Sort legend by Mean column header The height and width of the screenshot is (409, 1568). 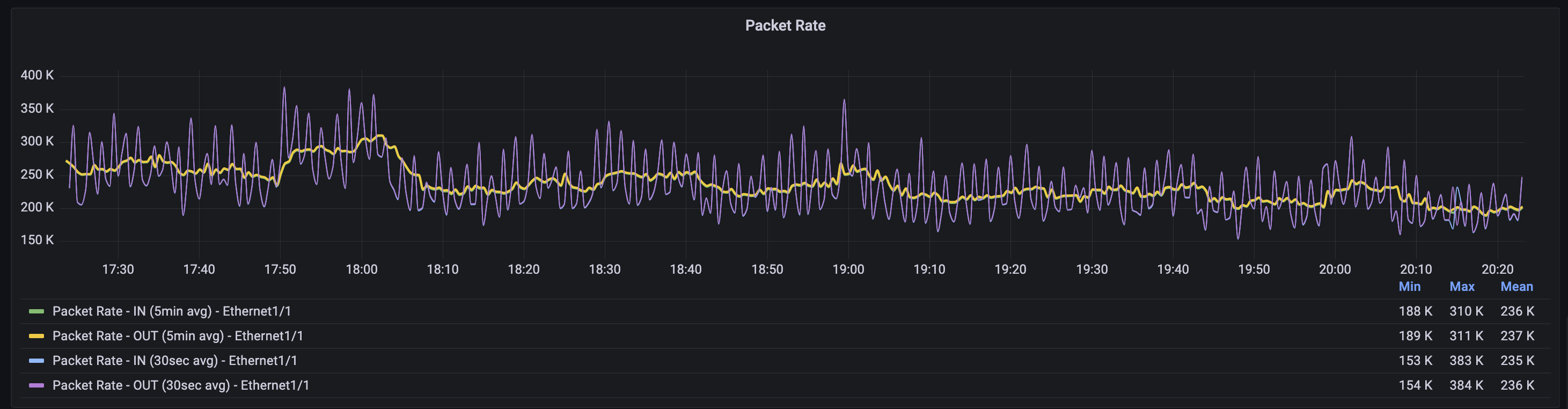coord(1517,287)
